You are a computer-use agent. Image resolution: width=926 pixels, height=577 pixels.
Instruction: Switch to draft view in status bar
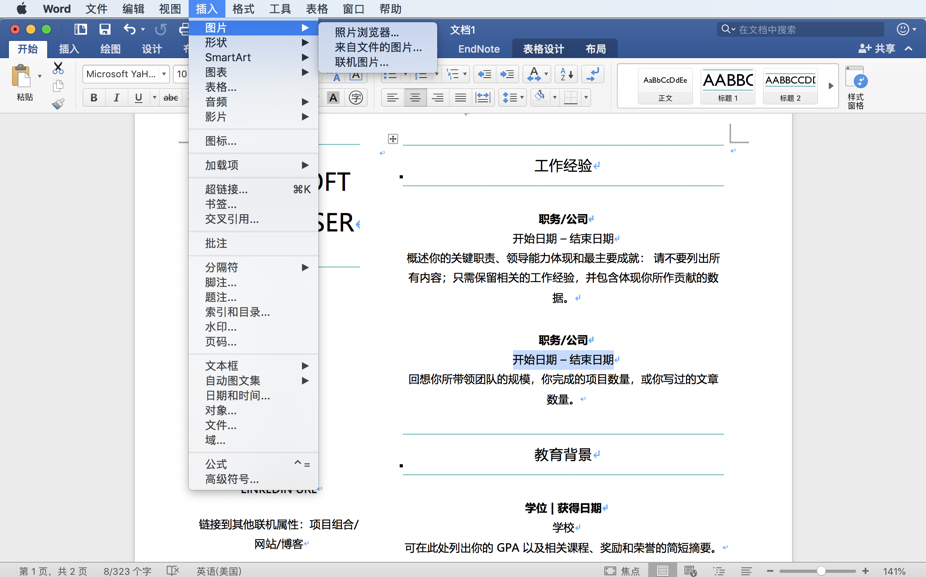coord(746,571)
